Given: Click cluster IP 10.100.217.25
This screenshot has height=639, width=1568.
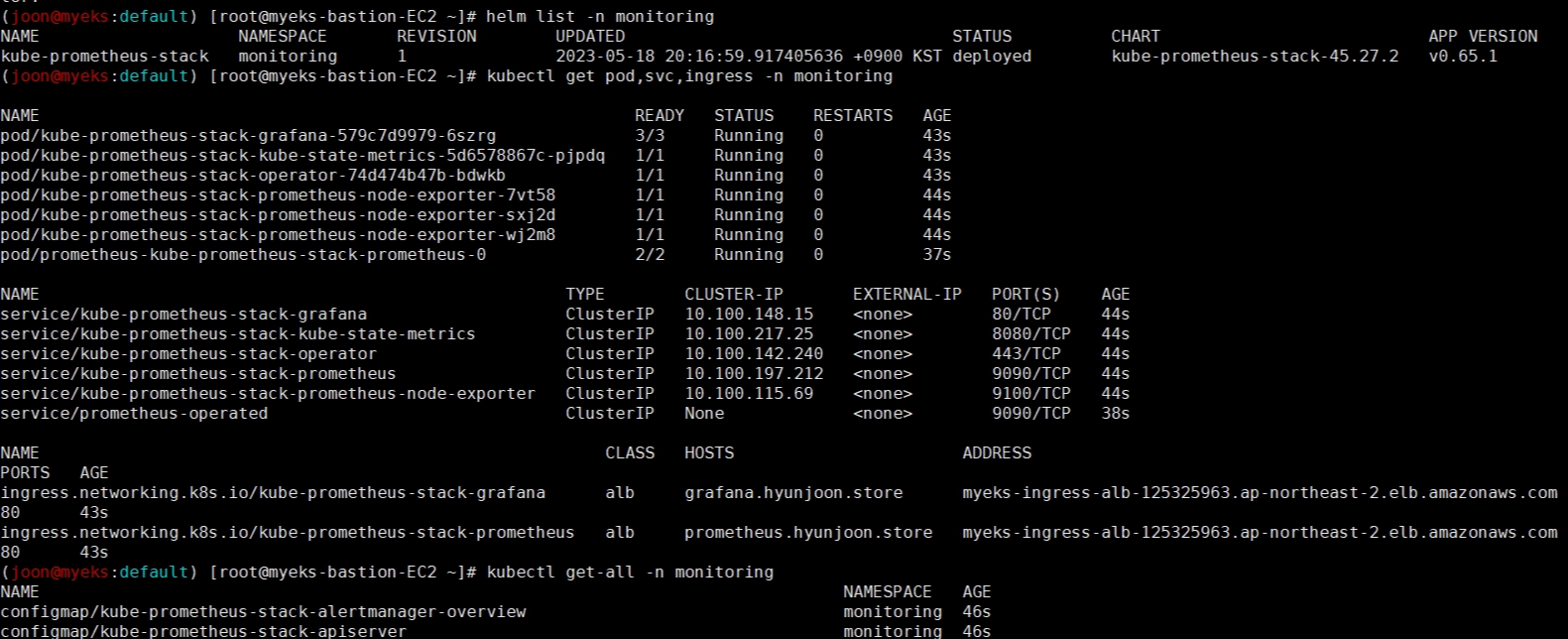Looking at the screenshot, I should [x=749, y=333].
